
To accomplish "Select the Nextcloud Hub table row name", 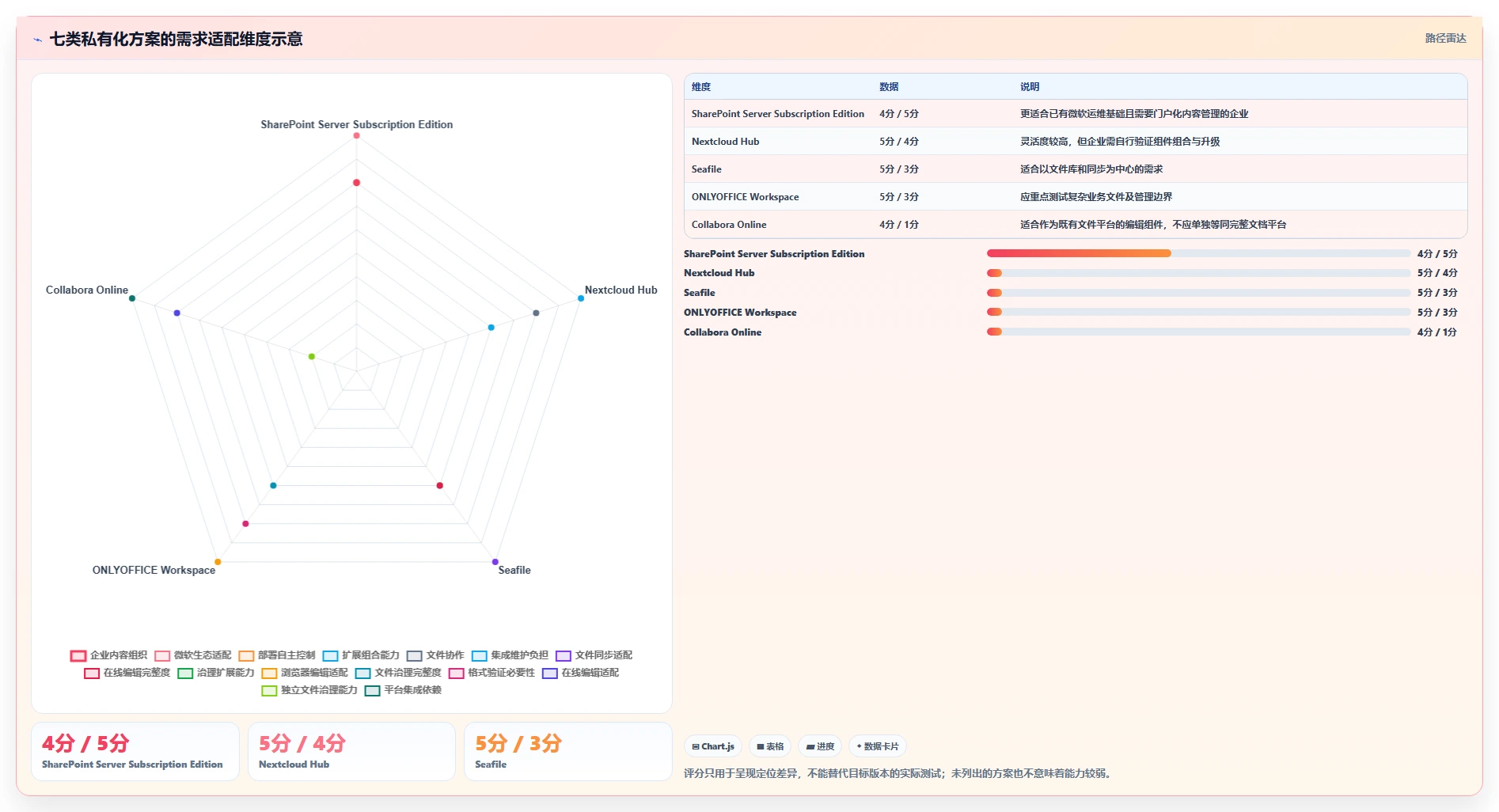I will tap(725, 142).
